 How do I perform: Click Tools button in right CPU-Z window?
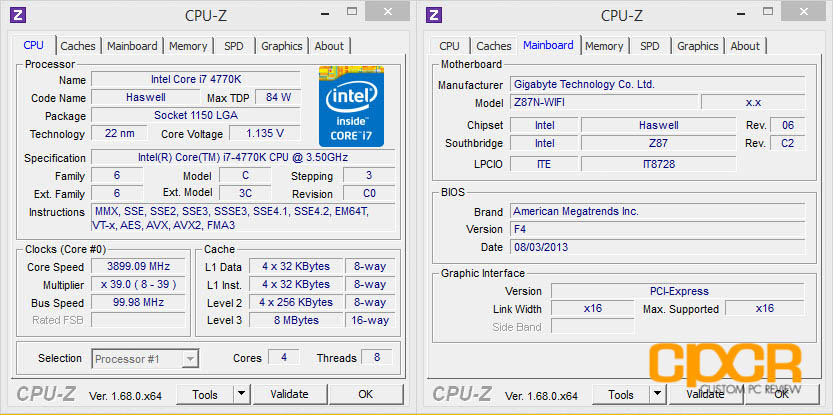click(622, 394)
